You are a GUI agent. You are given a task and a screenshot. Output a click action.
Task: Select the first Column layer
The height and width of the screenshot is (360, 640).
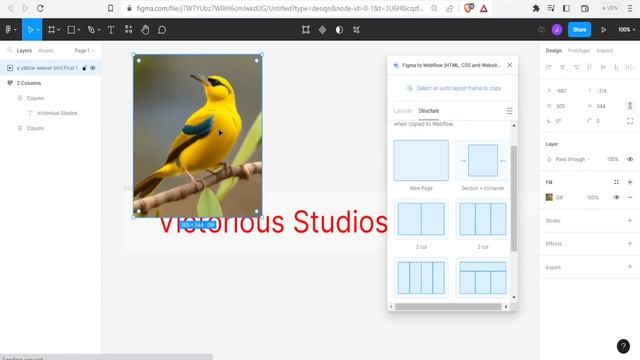tap(35, 98)
